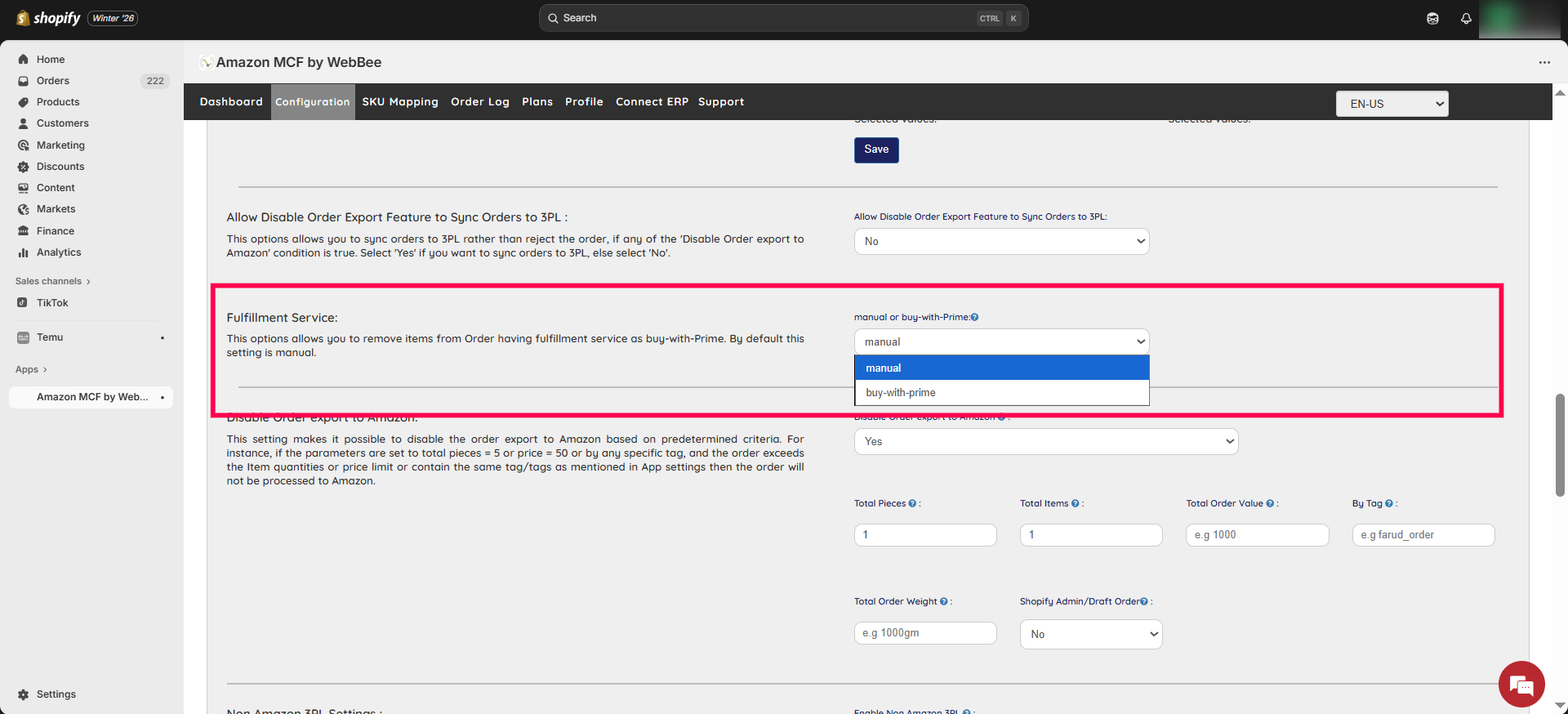Expand the Sales channels section
1568x714 pixels.
point(52,281)
